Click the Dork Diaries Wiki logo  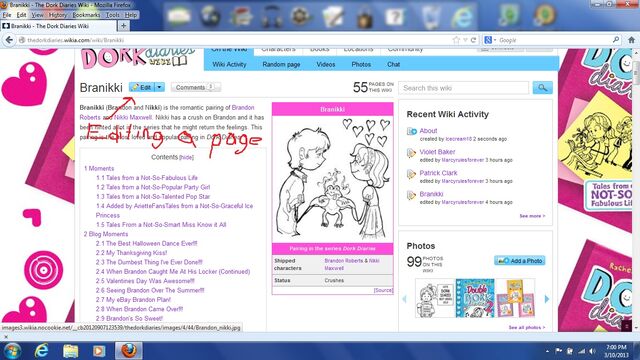[138, 59]
